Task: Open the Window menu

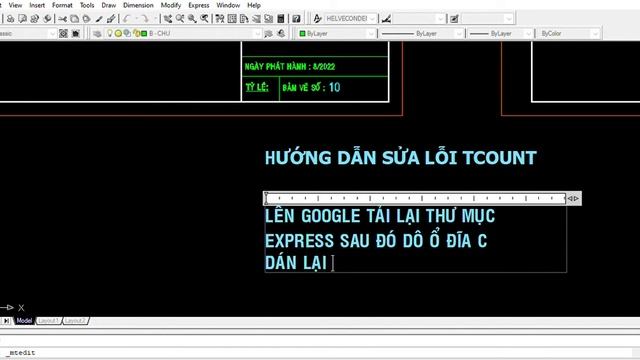Action: coord(228,5)
